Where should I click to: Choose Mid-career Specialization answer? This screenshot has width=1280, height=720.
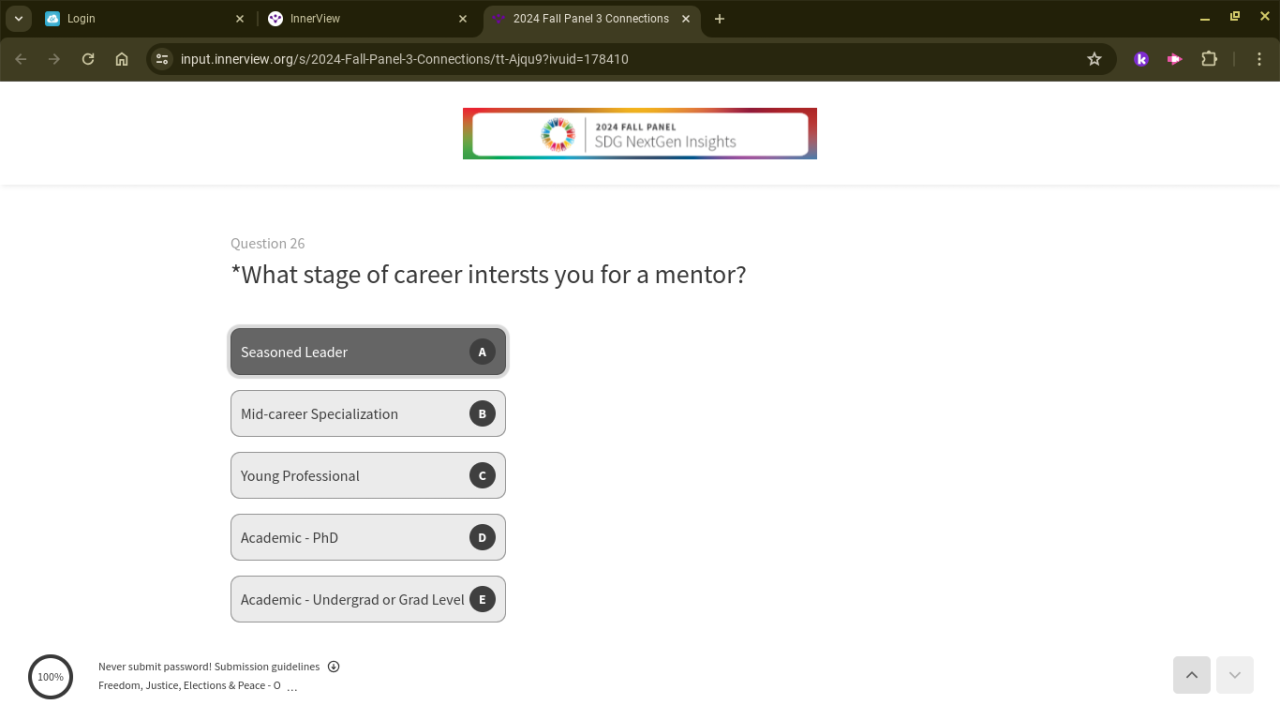[x=368, y=414]
